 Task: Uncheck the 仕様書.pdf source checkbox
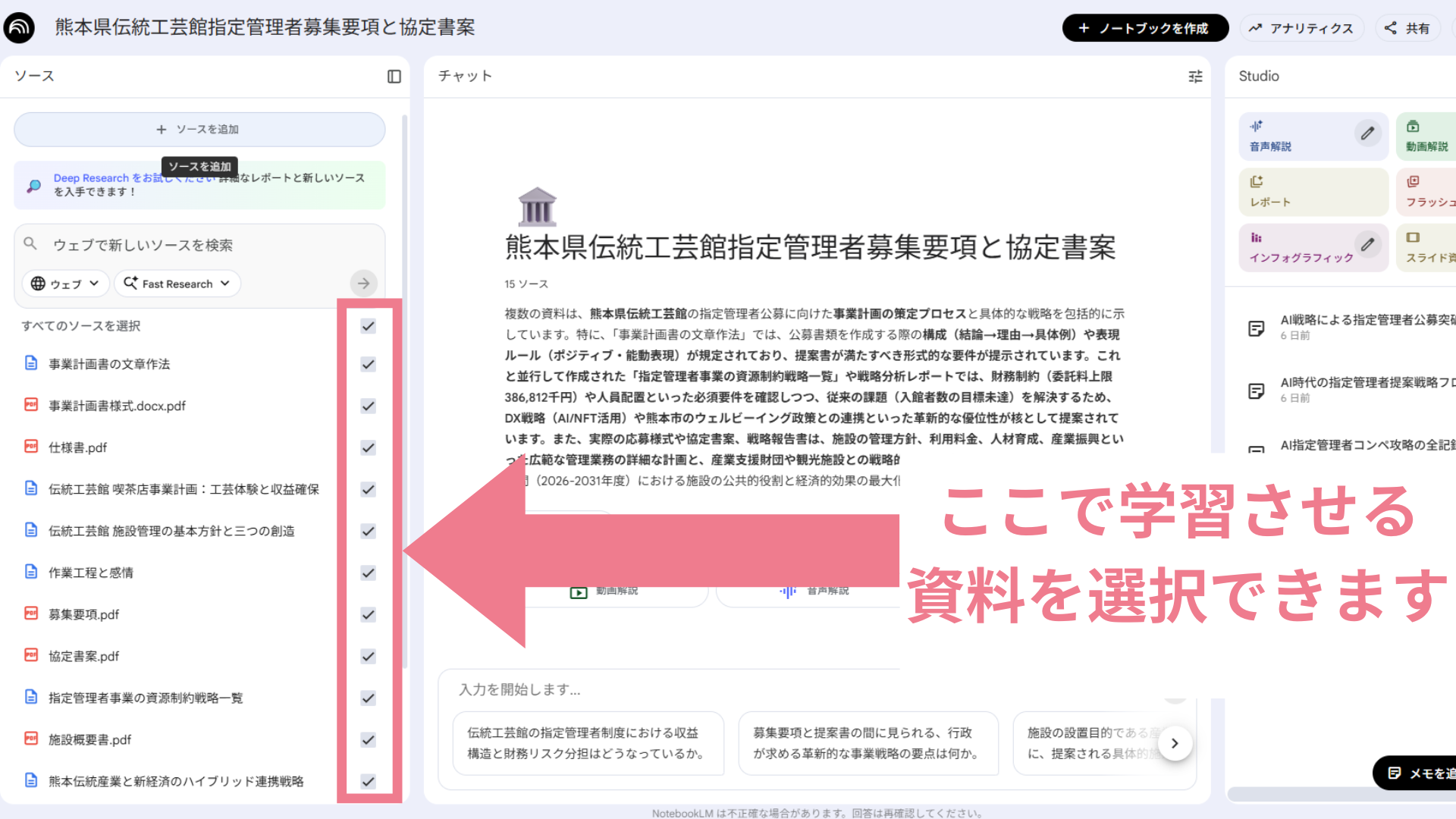tap(369, 447)
